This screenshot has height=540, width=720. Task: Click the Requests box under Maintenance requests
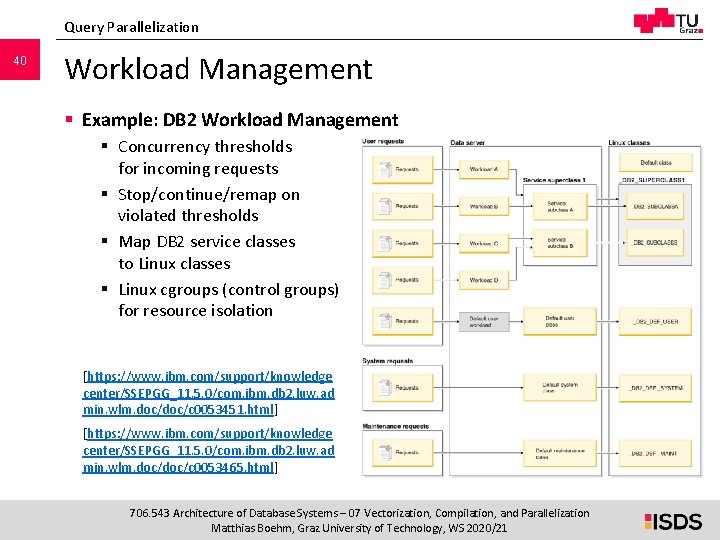pos(402,453)
